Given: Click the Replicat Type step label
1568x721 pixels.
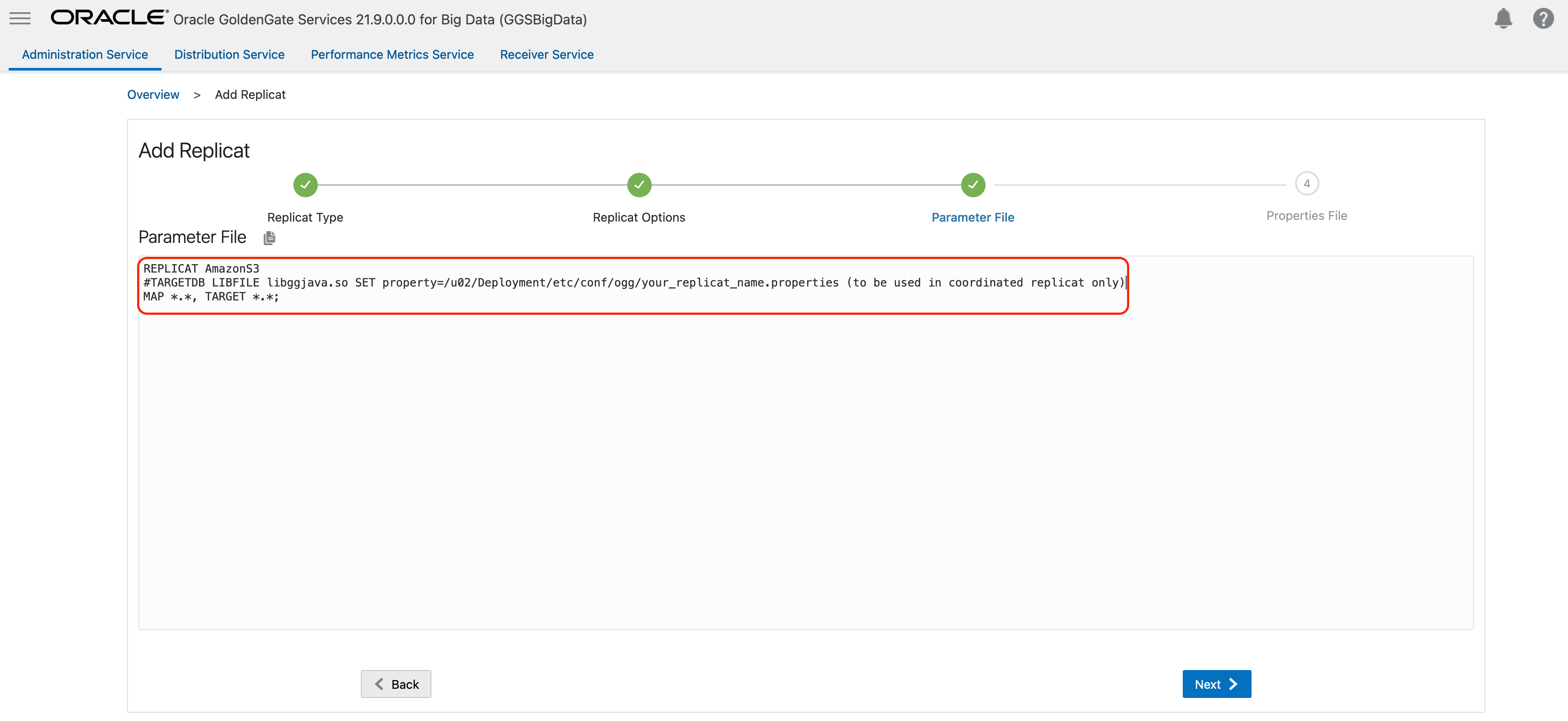Looking at the screenshot, I should click(x=305, y=217).
